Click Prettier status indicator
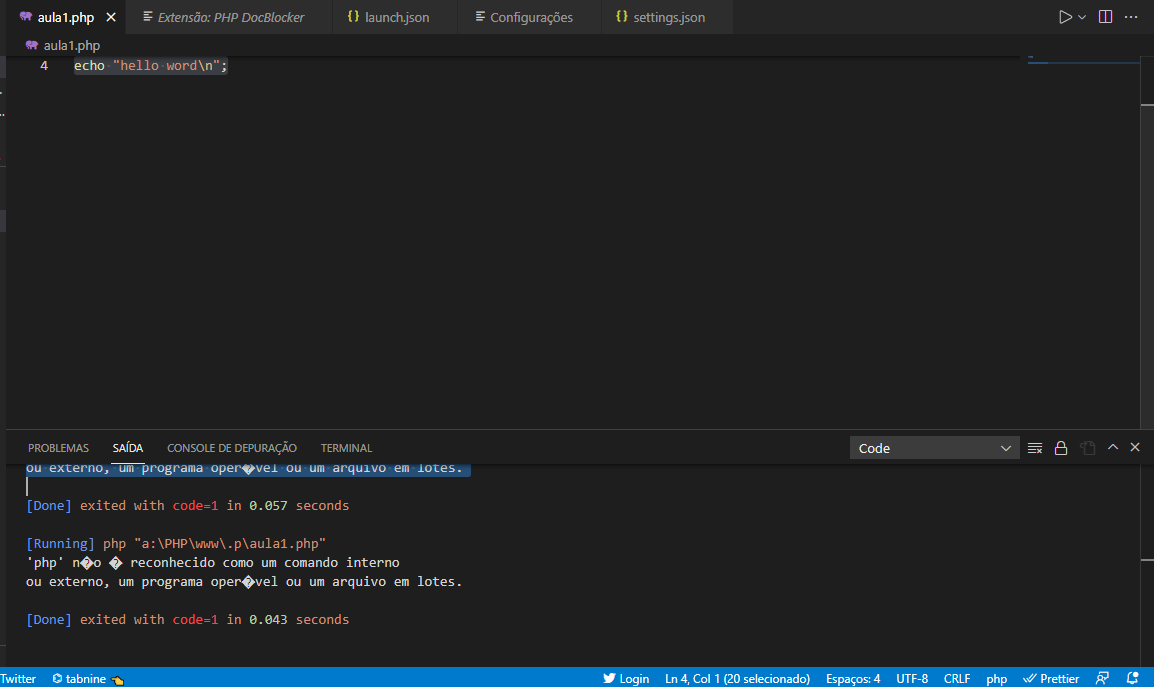The width and height of the screenshot is (1154, 687). (x=1051, y=678)
